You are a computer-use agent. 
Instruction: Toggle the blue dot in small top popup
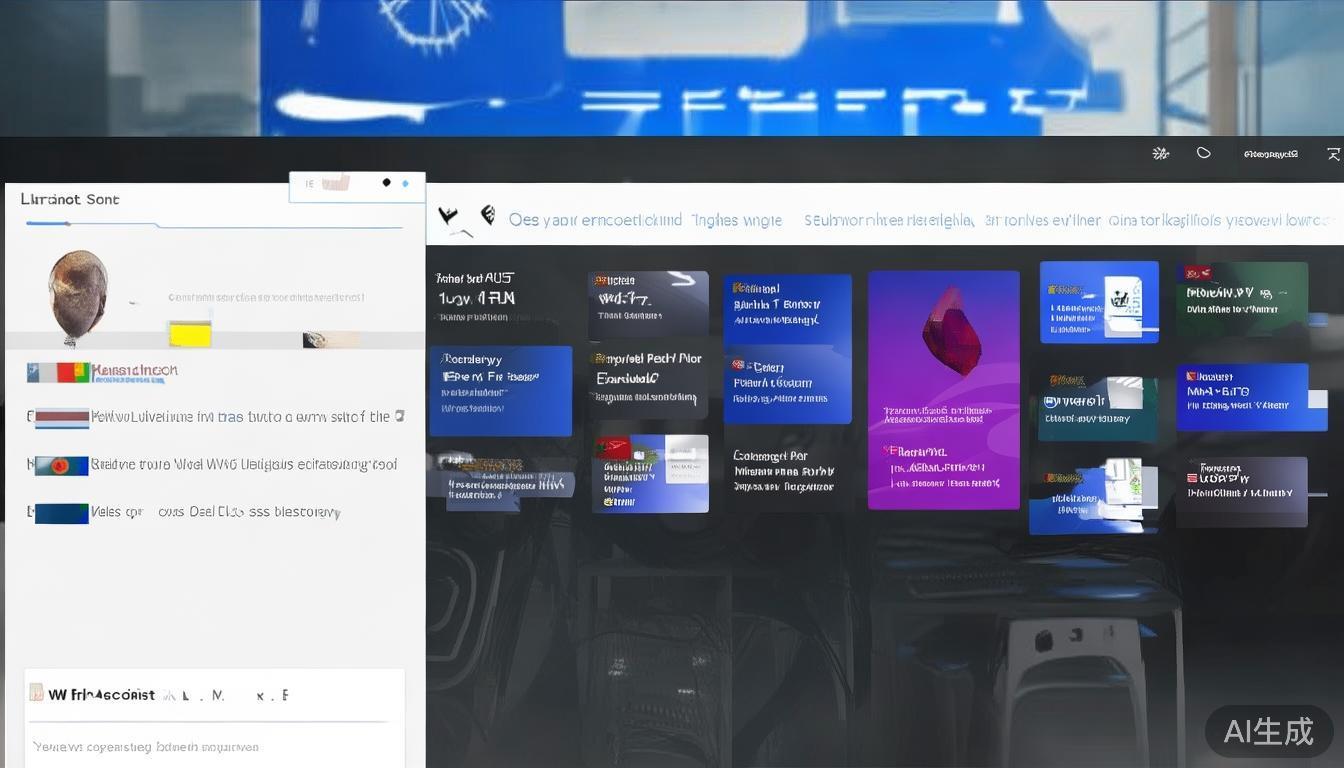(x=405, y=184)
